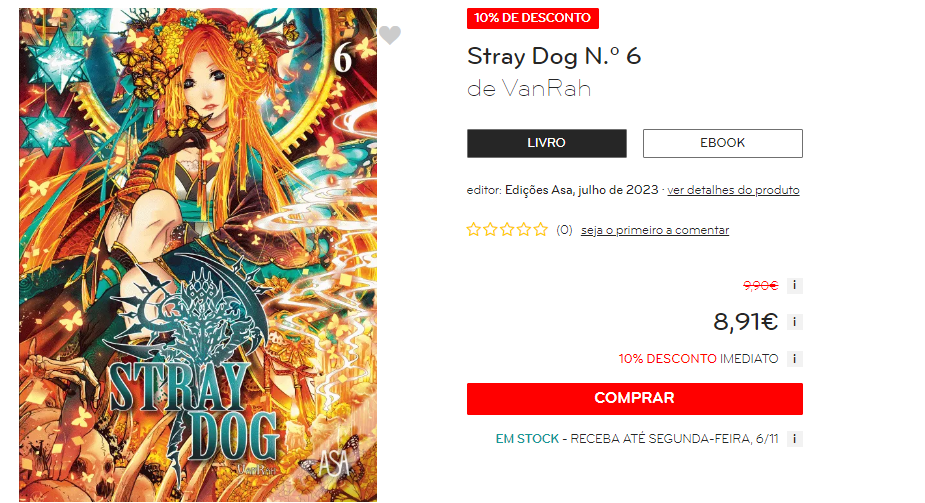Switch to the EBOOK format
This screenshot has height=503, width=925.
click(723, 143)
